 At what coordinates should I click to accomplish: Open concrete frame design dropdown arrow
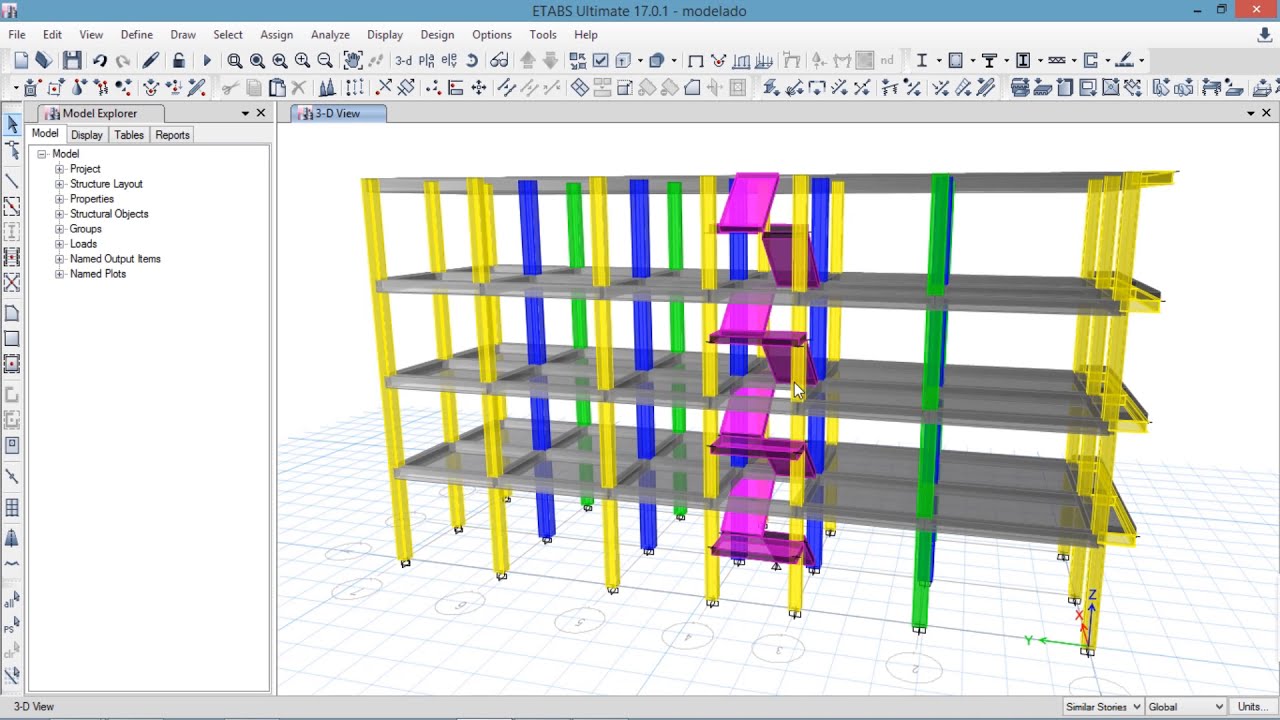coord(1040,61)
